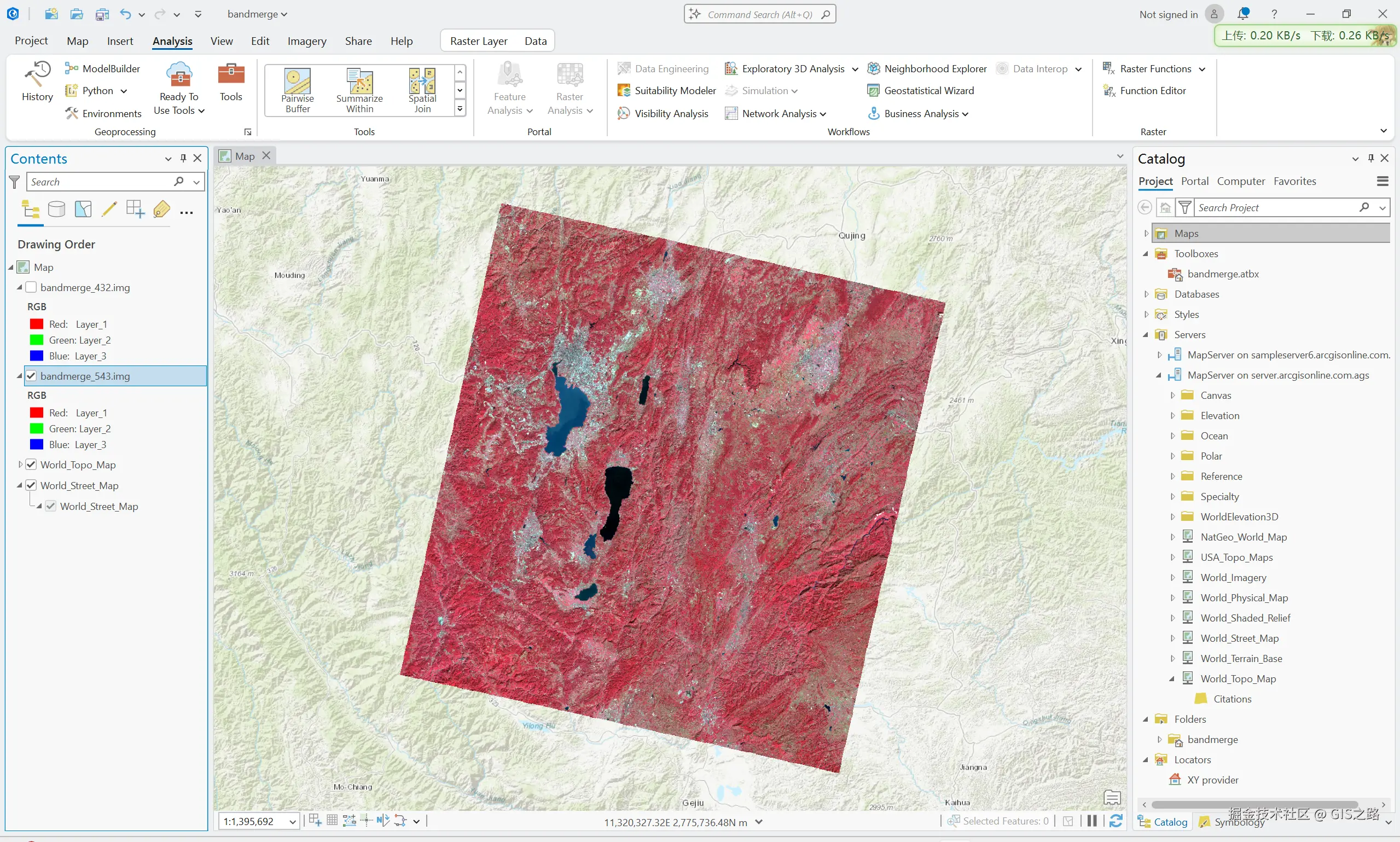Expand the Databases node in Catalog

[x=1147, y=294]
